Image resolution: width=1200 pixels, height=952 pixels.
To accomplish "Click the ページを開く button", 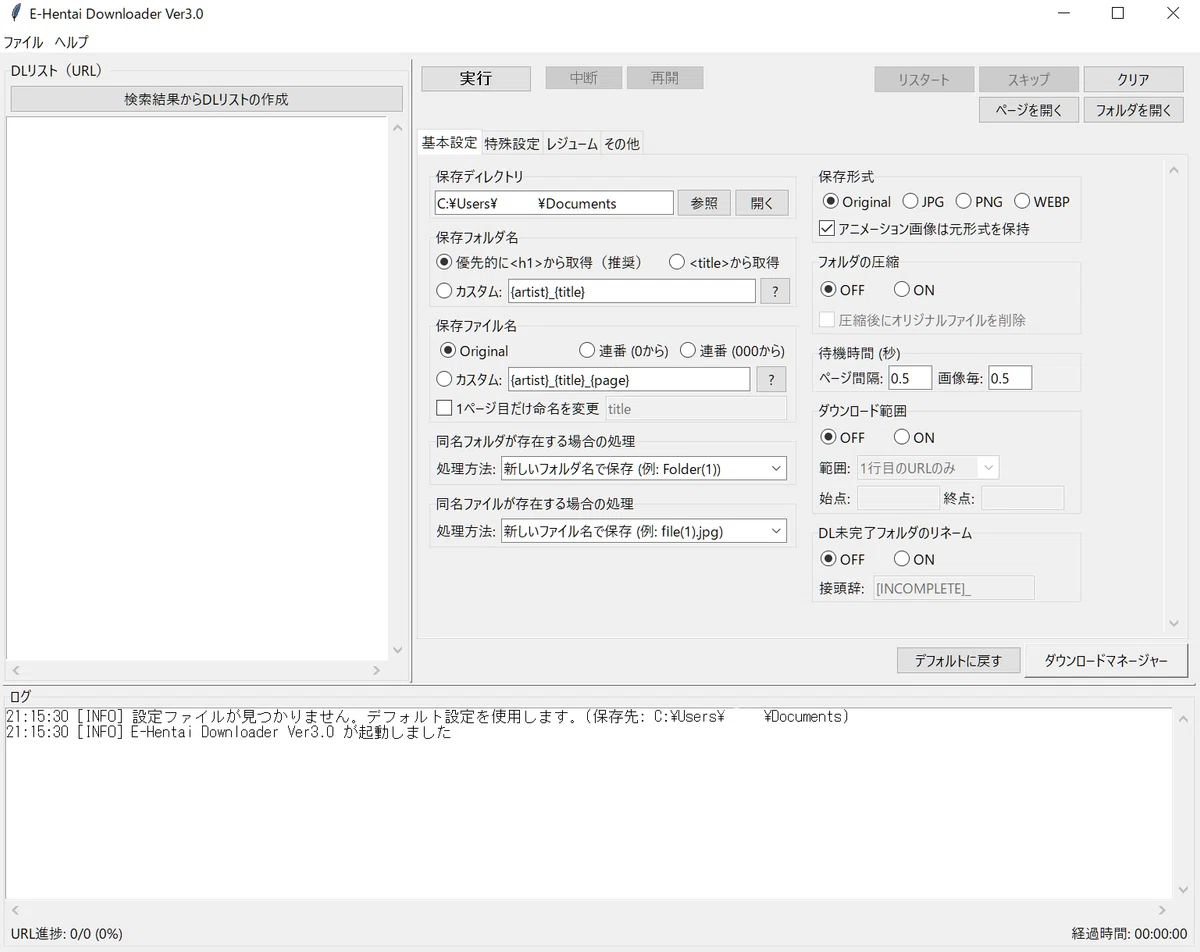I will [x=1029, y=110].
